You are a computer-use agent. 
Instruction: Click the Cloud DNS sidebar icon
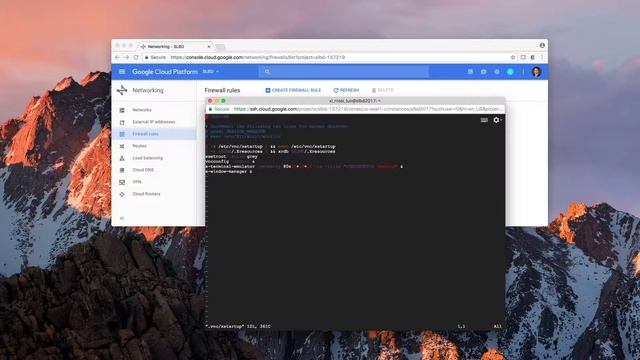(122, 170)
